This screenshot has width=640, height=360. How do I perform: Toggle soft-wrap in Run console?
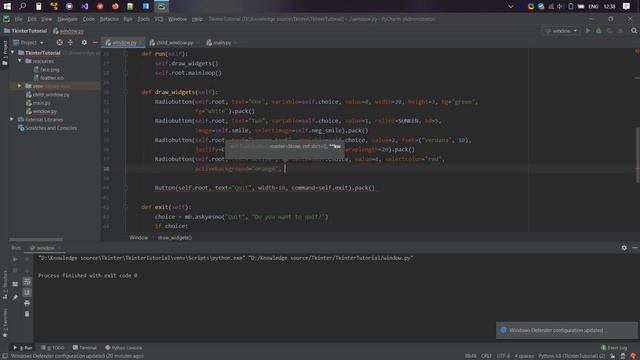27,282
